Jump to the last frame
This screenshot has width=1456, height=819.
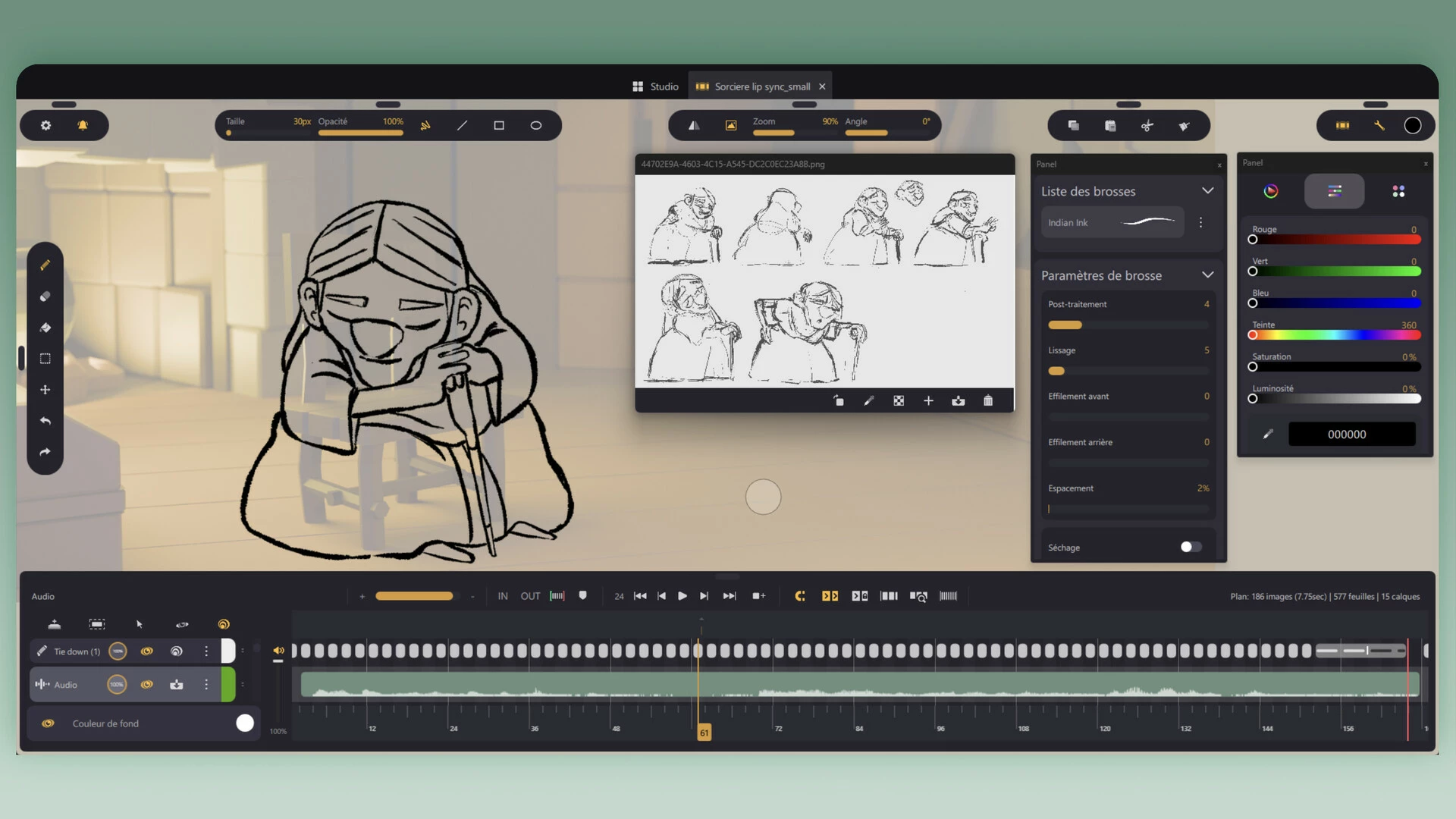tap(730, 596)
